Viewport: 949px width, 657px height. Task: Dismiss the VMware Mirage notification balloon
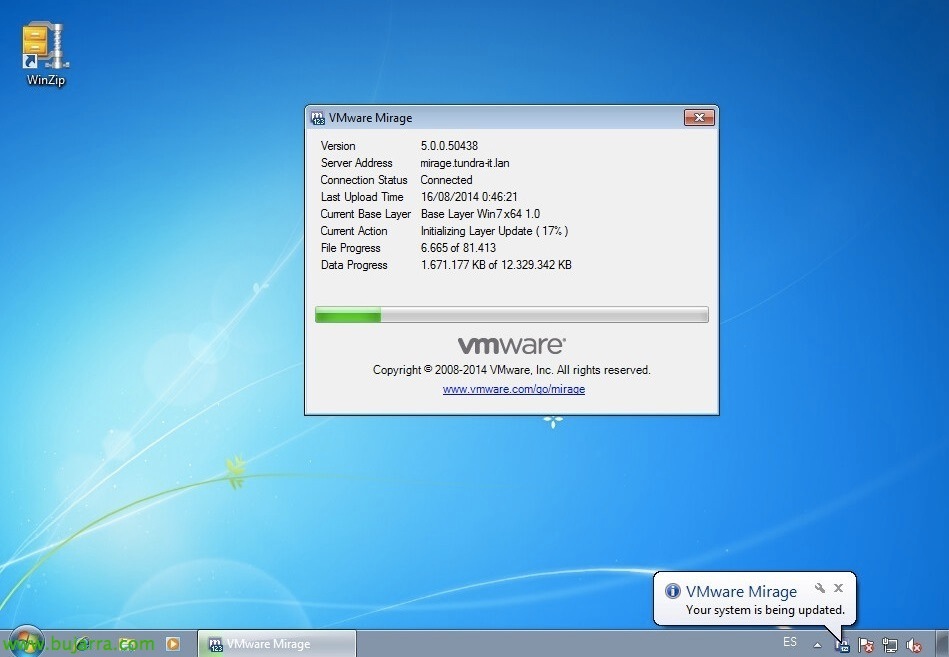[x=838, y=587]
